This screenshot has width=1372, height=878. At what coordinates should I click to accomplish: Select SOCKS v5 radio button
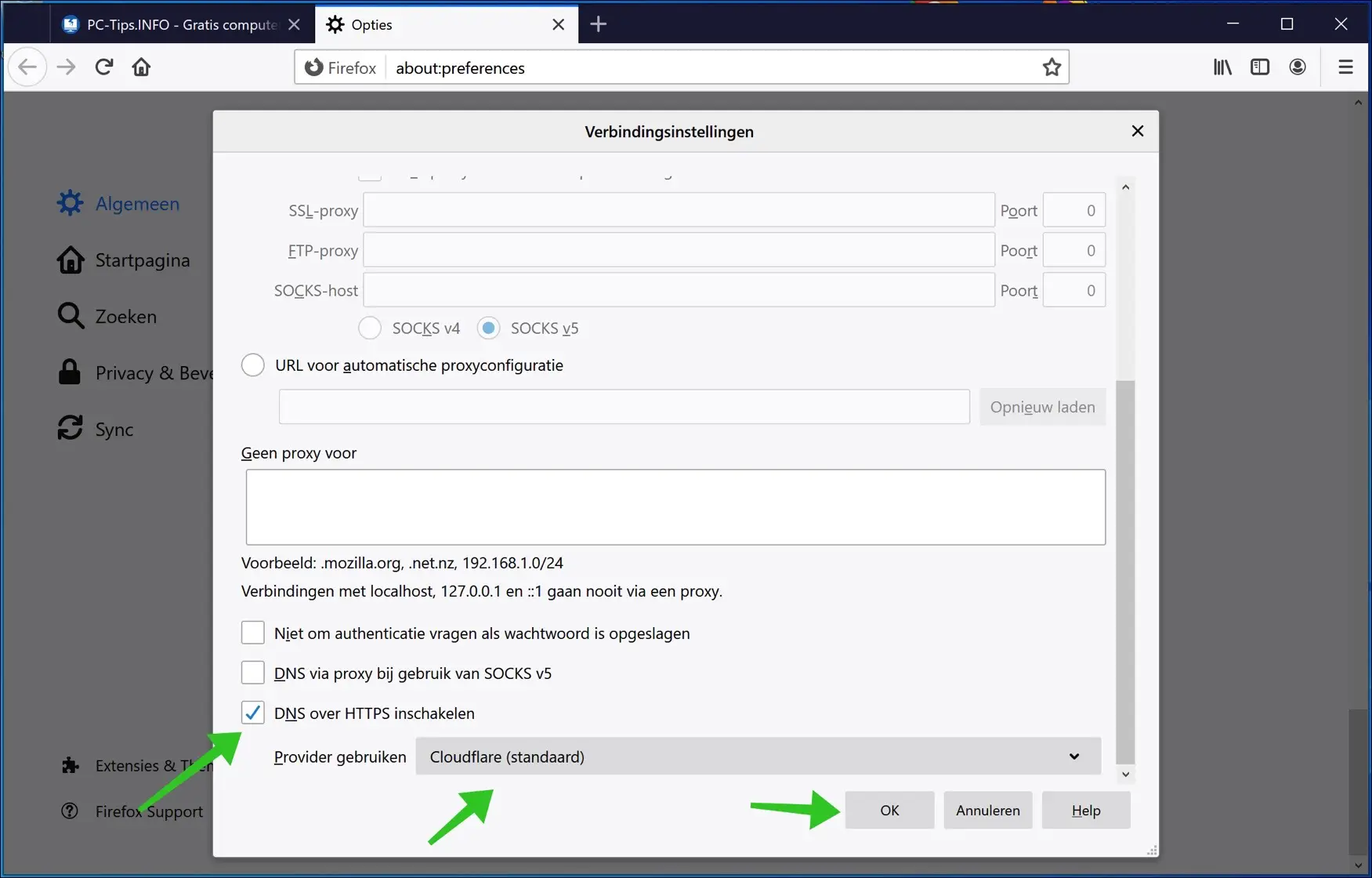(488, 328)
